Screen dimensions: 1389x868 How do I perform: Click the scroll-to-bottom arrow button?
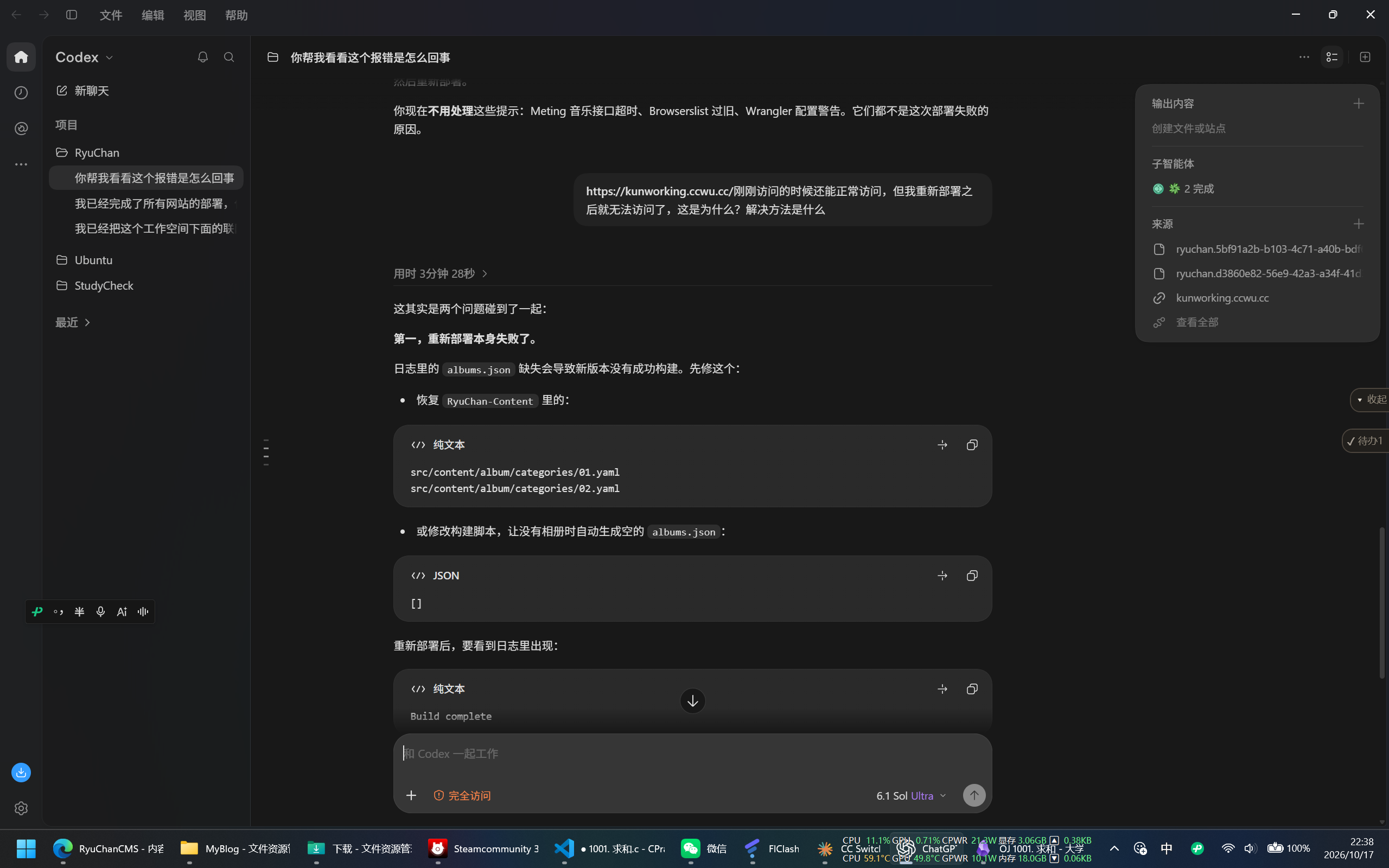pyautogui.click(x=693, y=701)
